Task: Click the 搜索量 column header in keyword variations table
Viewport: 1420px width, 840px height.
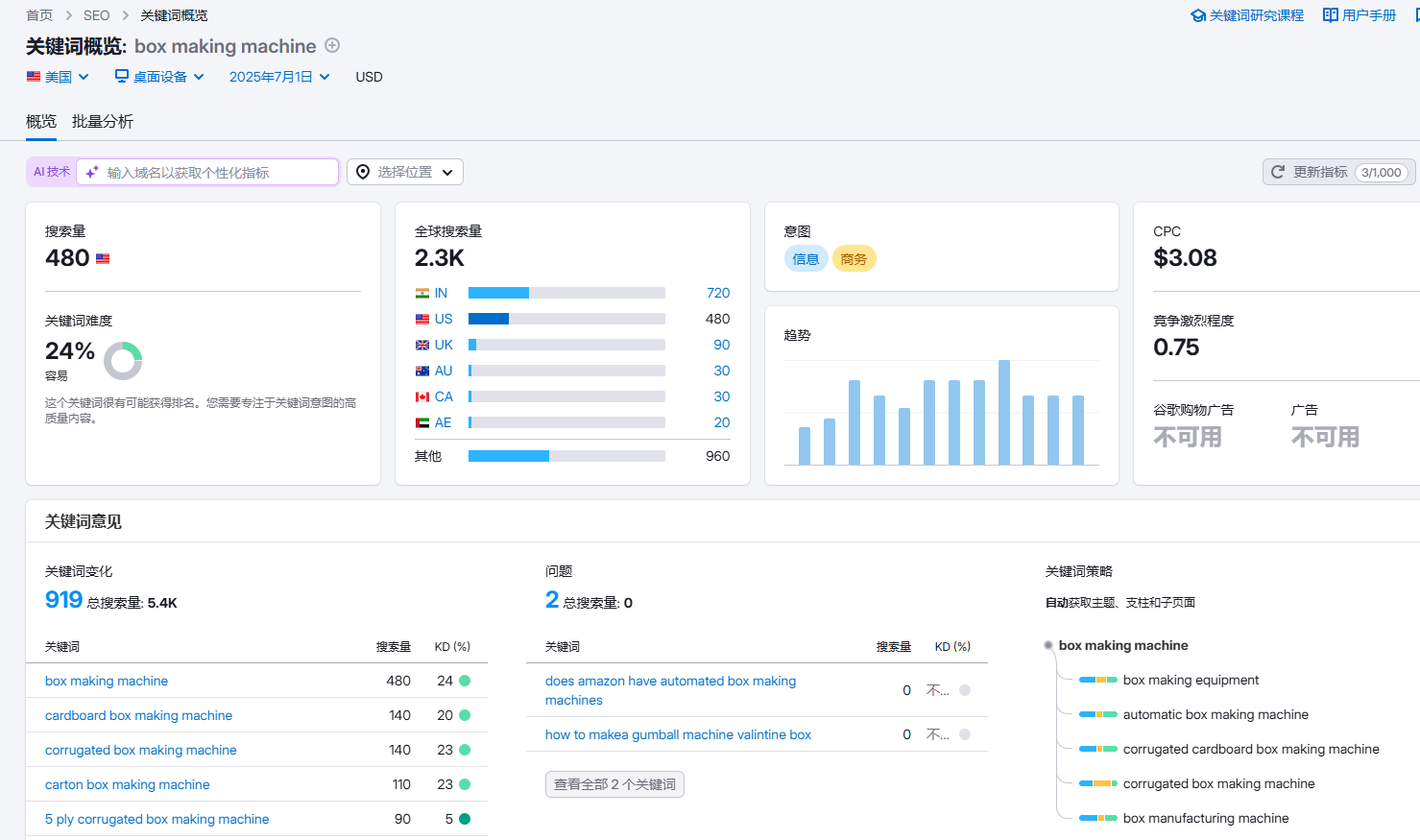Action: (394, 647)
